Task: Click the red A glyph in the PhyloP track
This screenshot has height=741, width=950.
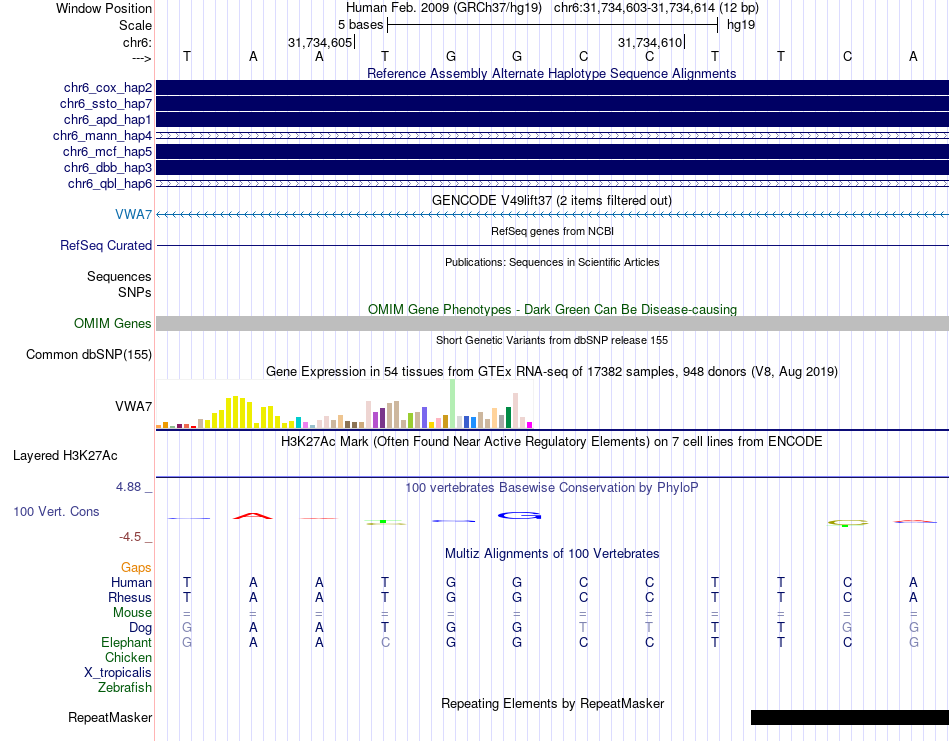Action: (x=253, y=516)
